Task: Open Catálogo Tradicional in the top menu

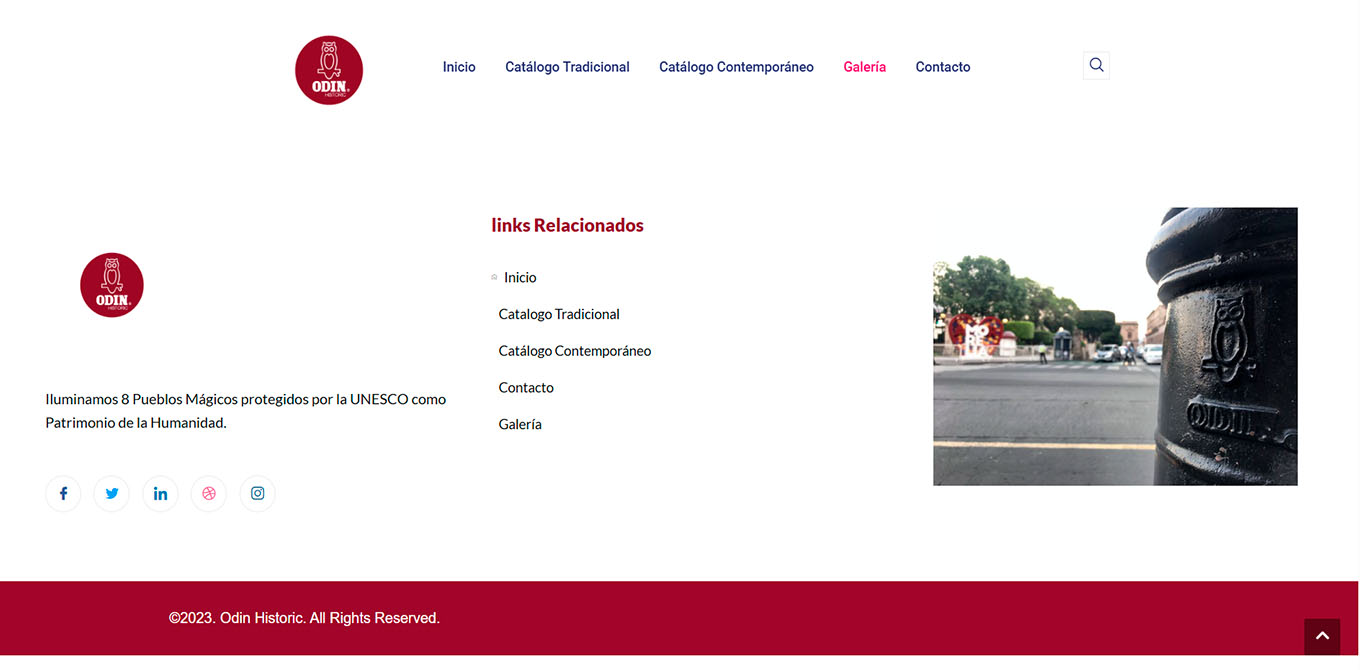Action: [x=567, y=67]
